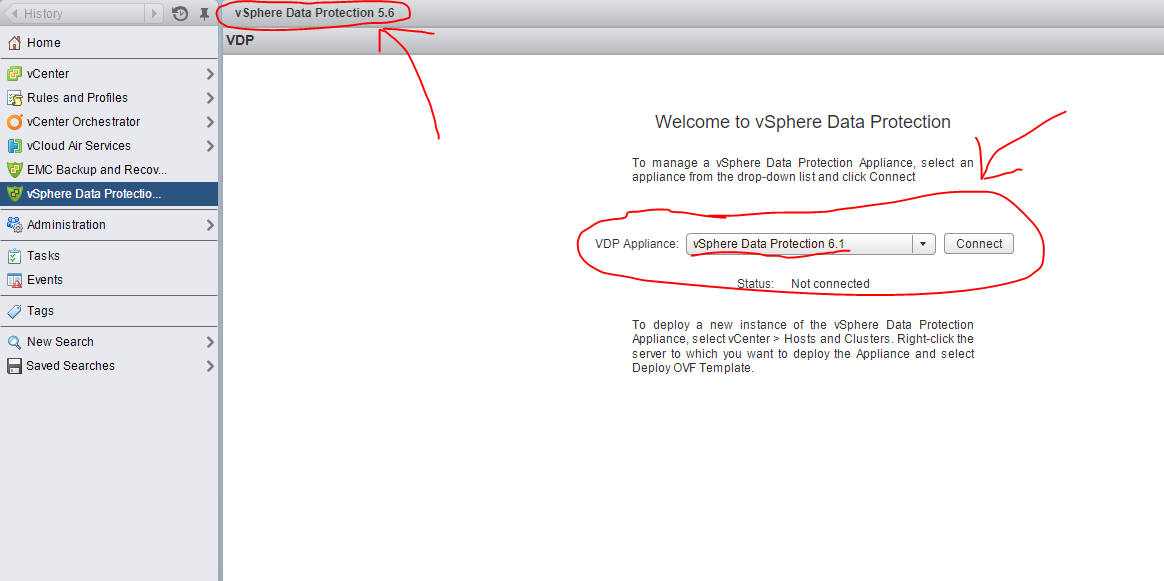Open Tags in the navigator
This screenshot has height=581, width=1164.
(109, 311)
